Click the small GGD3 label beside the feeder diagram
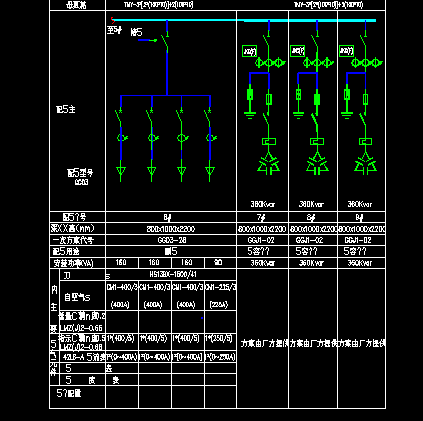Image resolution: width=423 pixels, height=421 pixels. click(81, 182)
